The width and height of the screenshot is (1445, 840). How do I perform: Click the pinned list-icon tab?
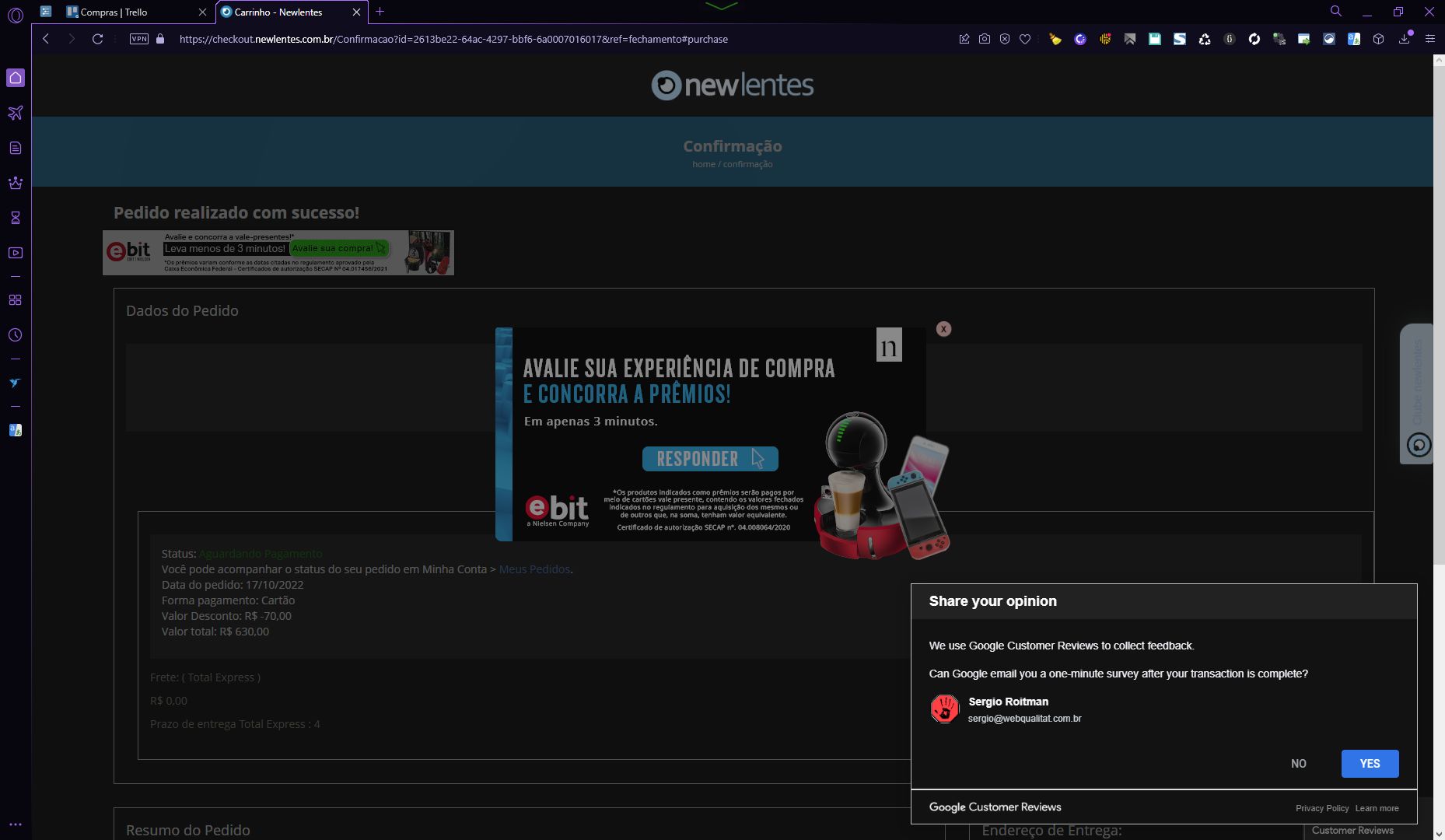click(46, 12)
